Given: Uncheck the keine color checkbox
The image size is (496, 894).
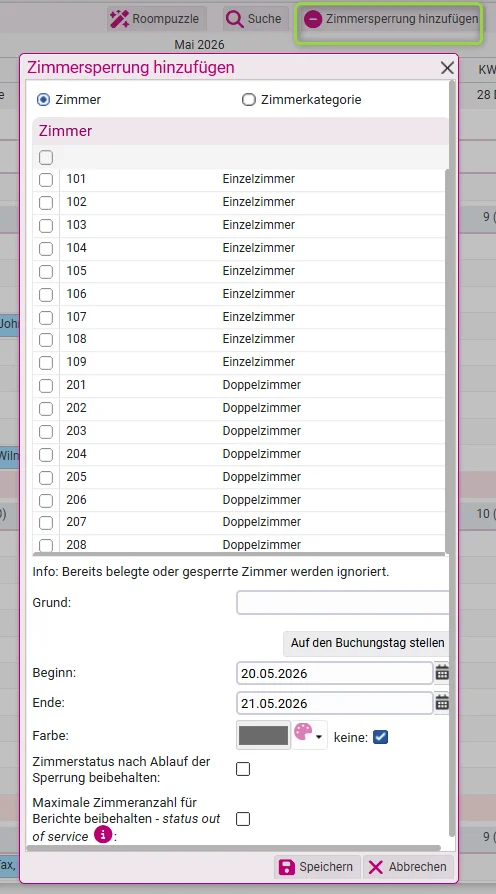Looking at the screenshot, I should 380,737.
